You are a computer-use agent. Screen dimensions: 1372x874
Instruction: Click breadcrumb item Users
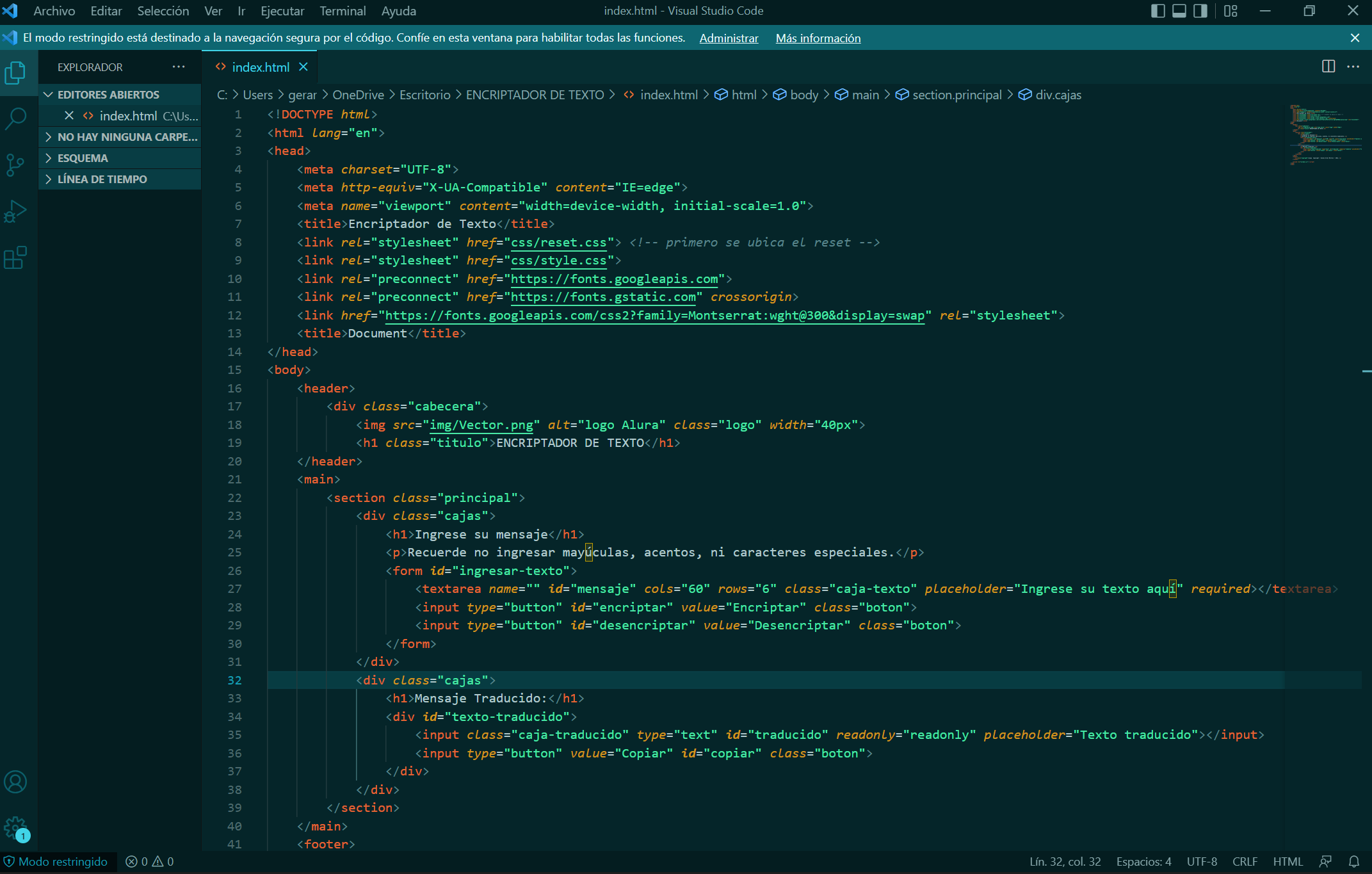tap(257, 95)
